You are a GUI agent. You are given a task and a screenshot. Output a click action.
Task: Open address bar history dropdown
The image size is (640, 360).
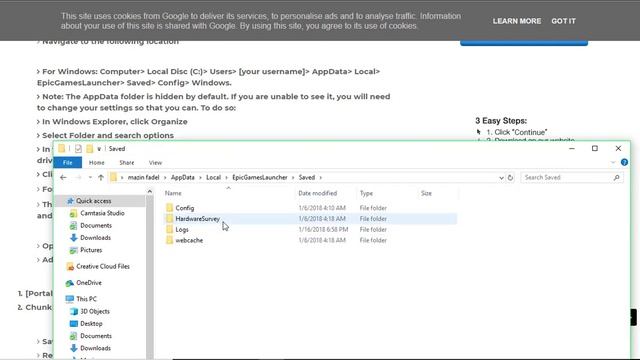[x=501, y=178]
